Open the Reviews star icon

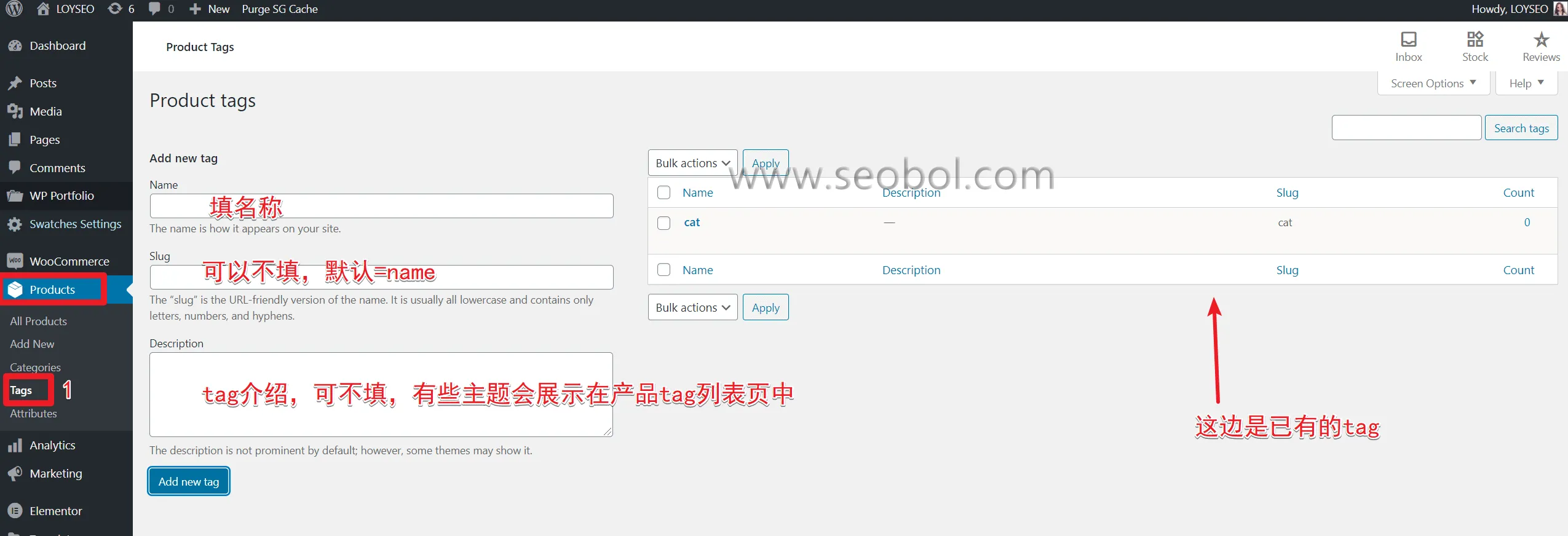click(1541, 39)
